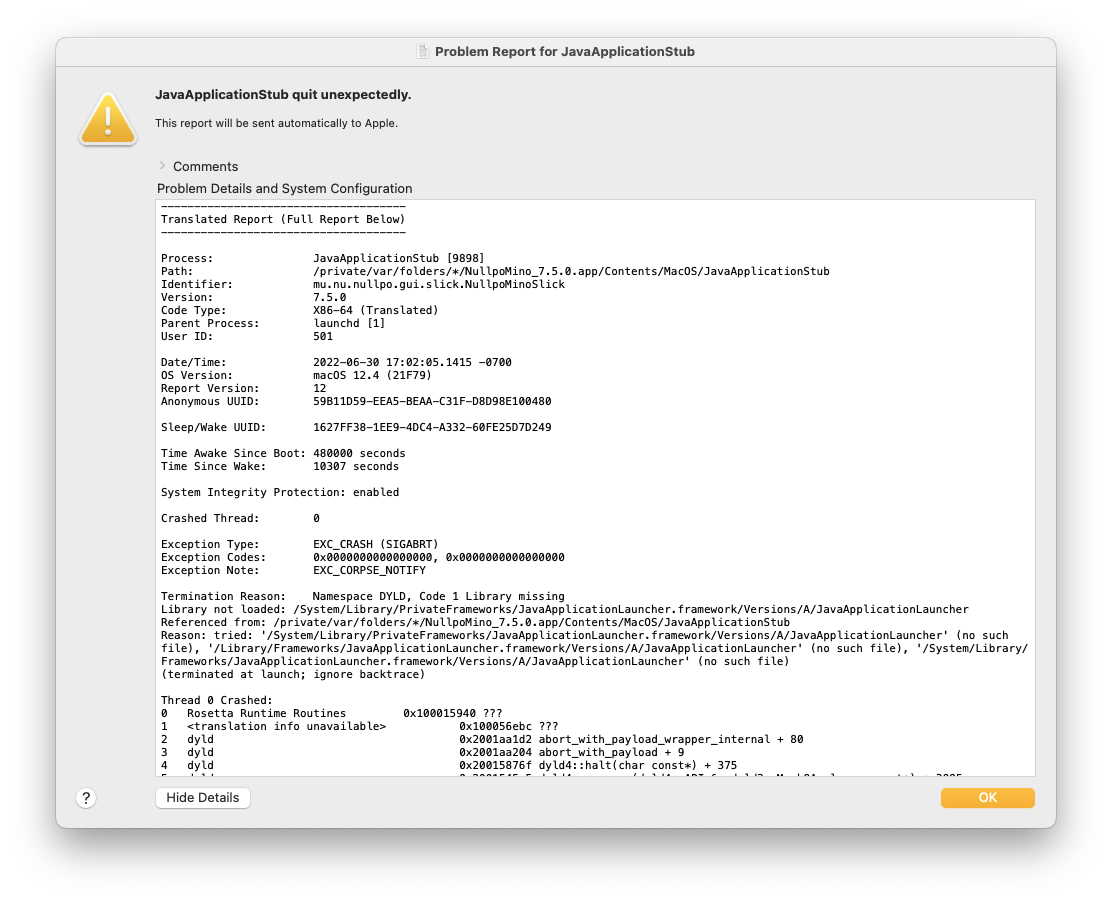Click 'Problem Details and System Configuration' label
This screenshot has height=902, width=1112.
pos(284,189)
